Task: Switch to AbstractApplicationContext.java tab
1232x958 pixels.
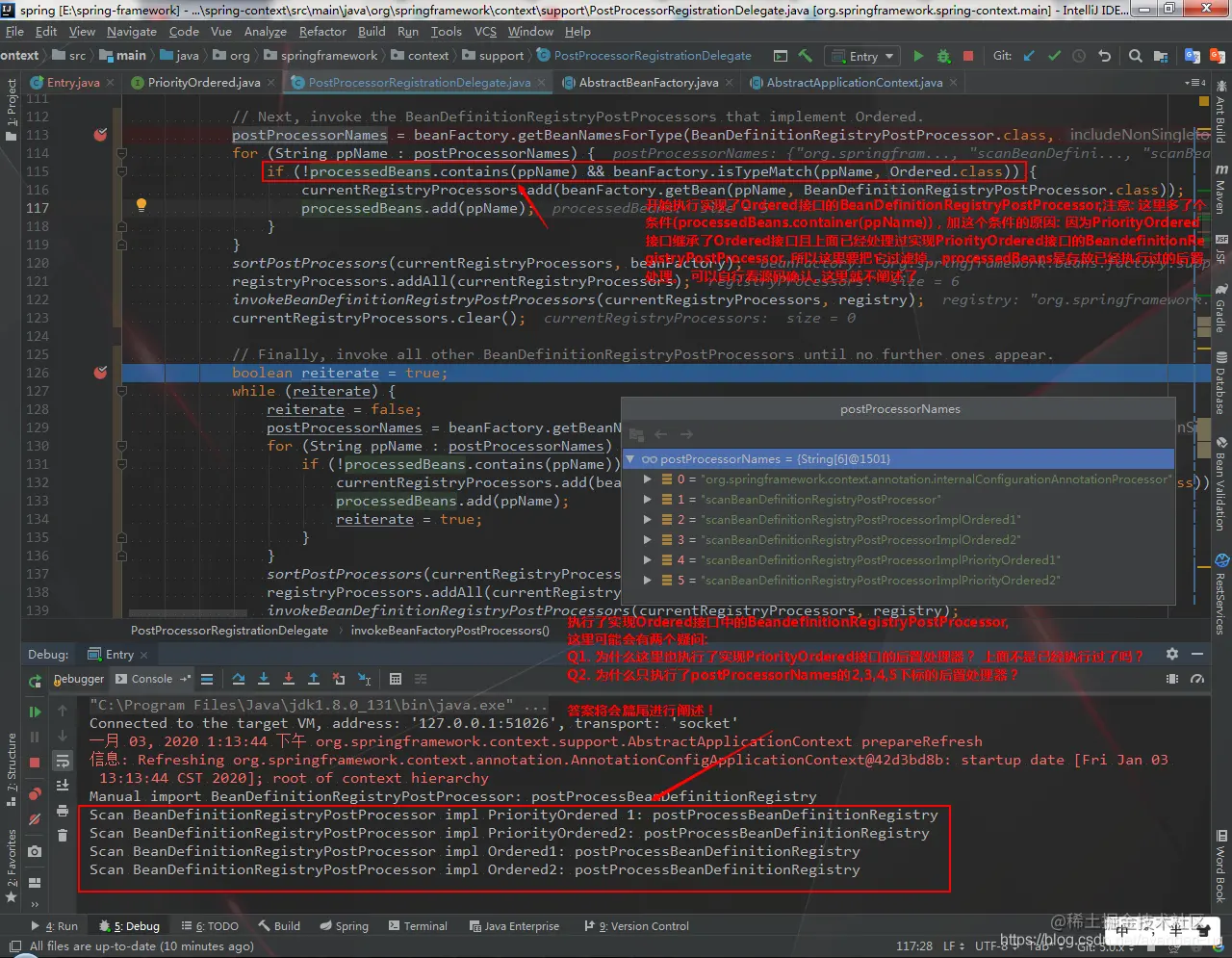Action: (855, 83)
